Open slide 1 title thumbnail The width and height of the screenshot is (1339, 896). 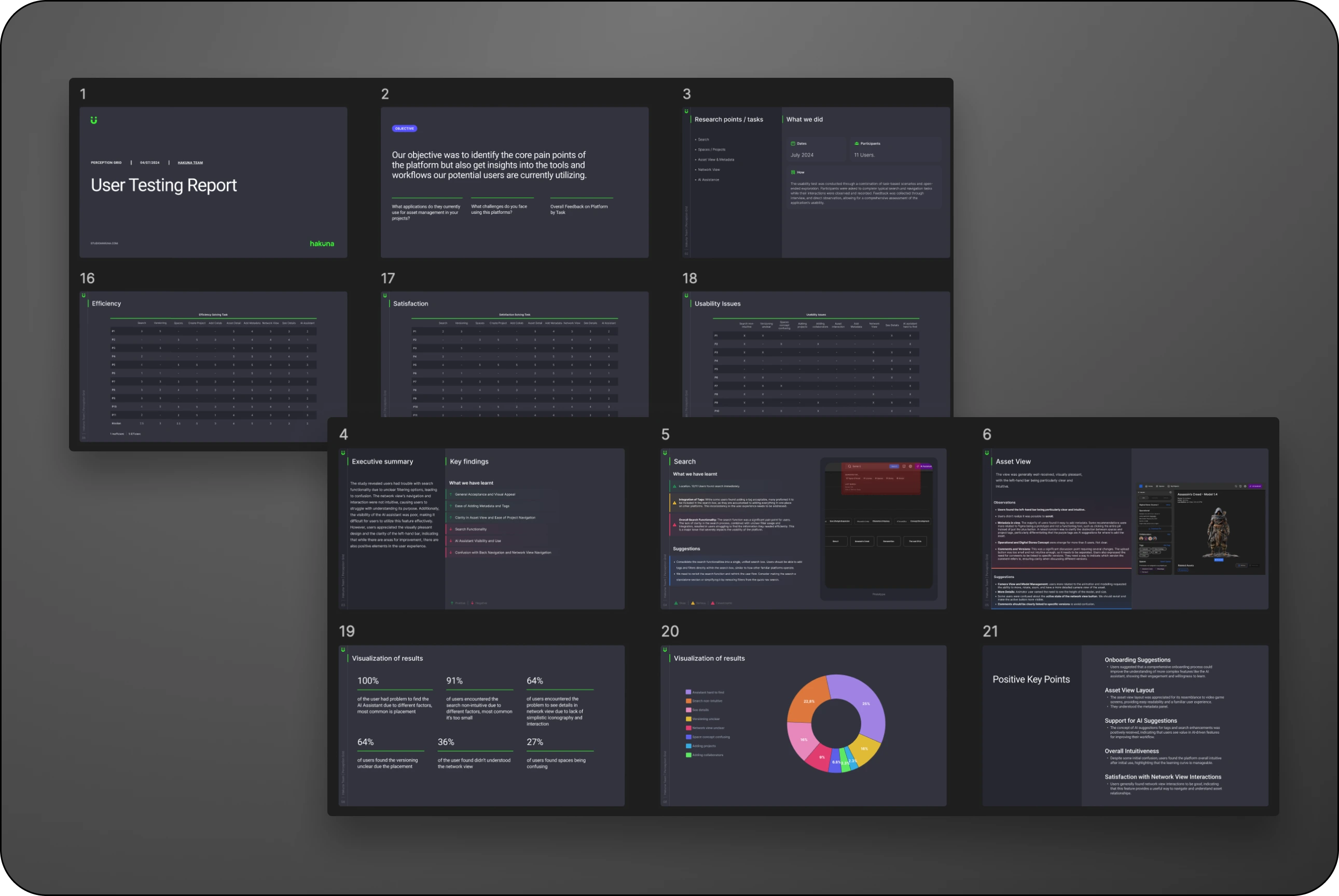(x=213, y=182)
